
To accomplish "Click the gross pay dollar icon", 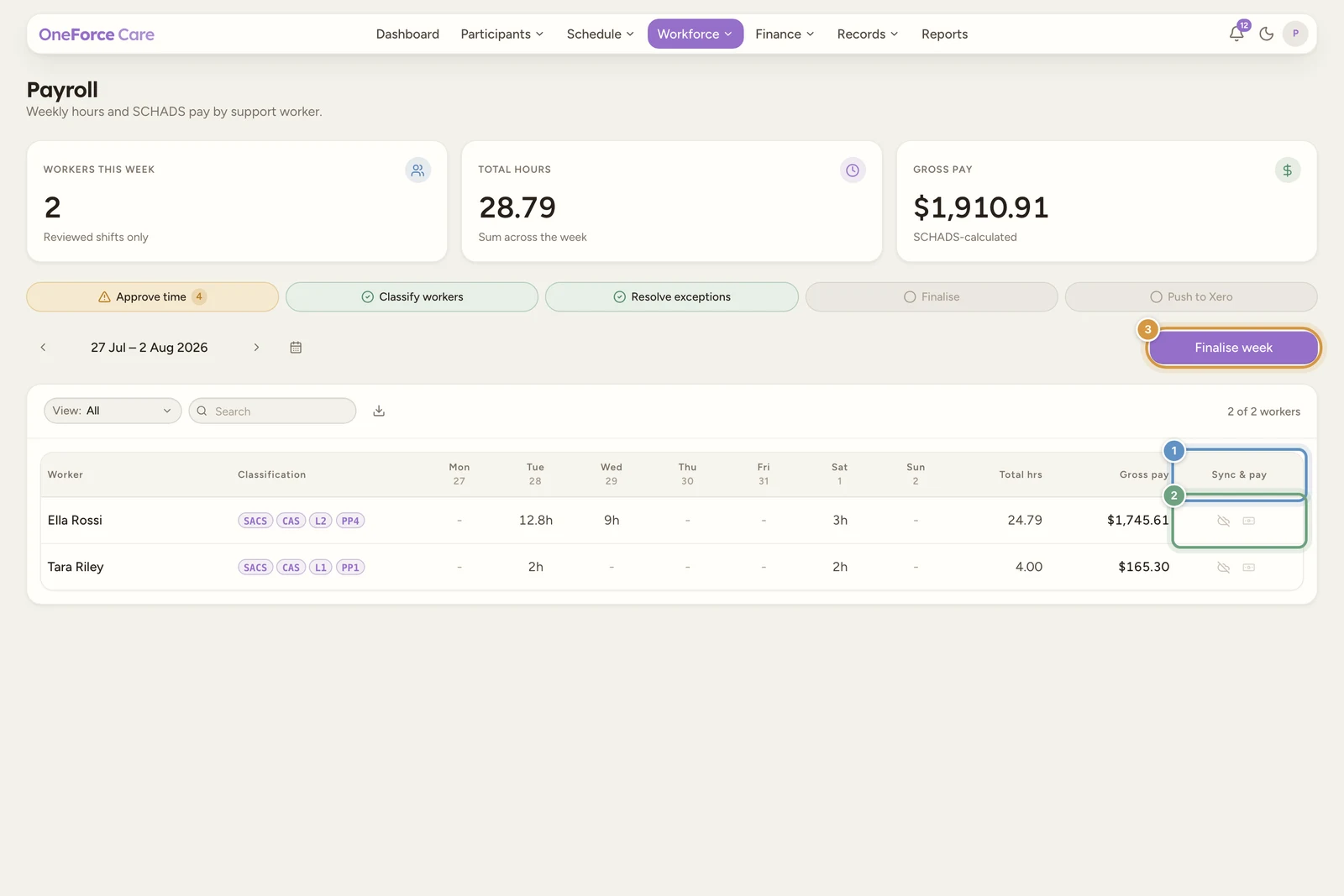I will [1288, 170].
